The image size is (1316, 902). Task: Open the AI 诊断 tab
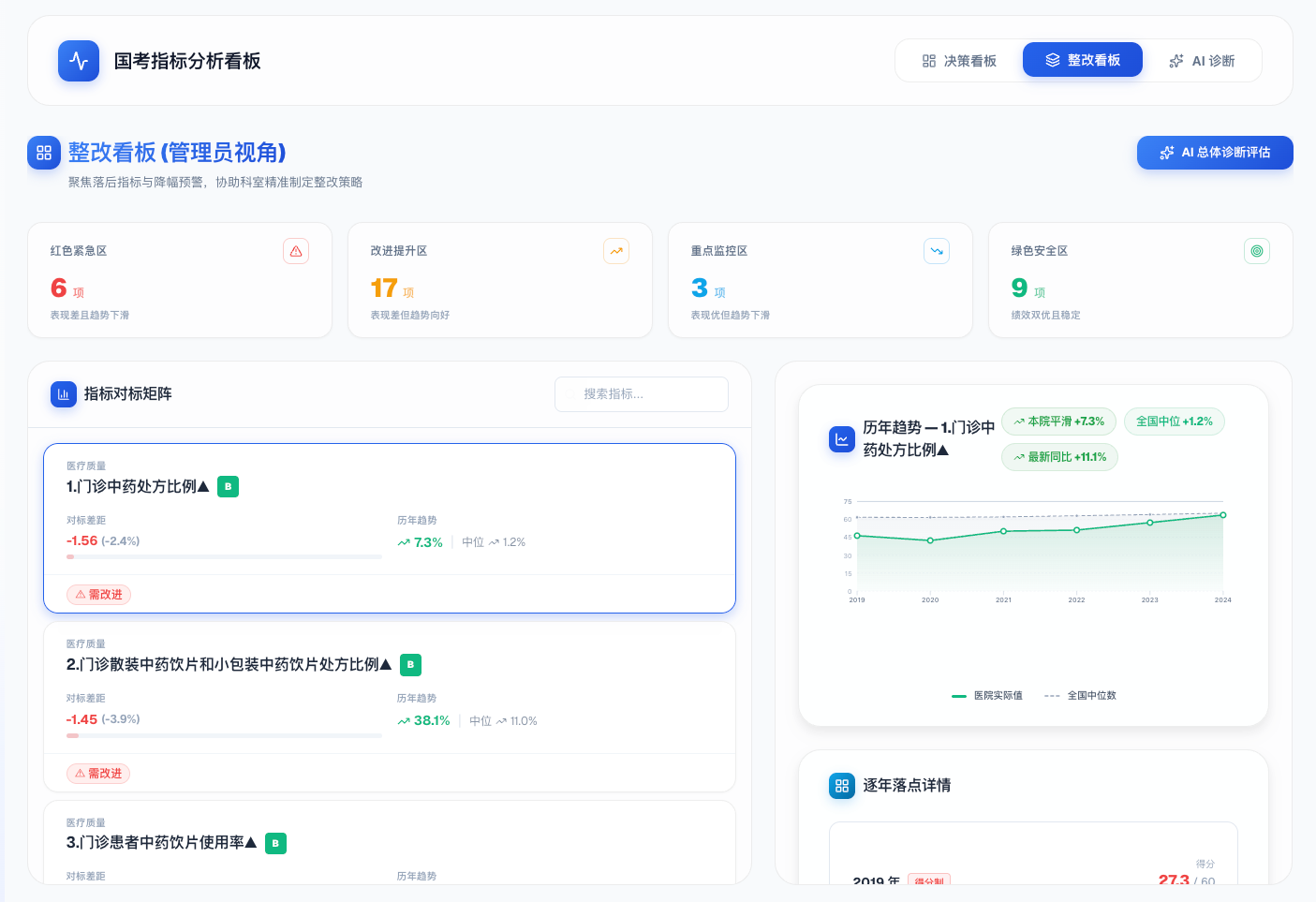coord(1203,61)
